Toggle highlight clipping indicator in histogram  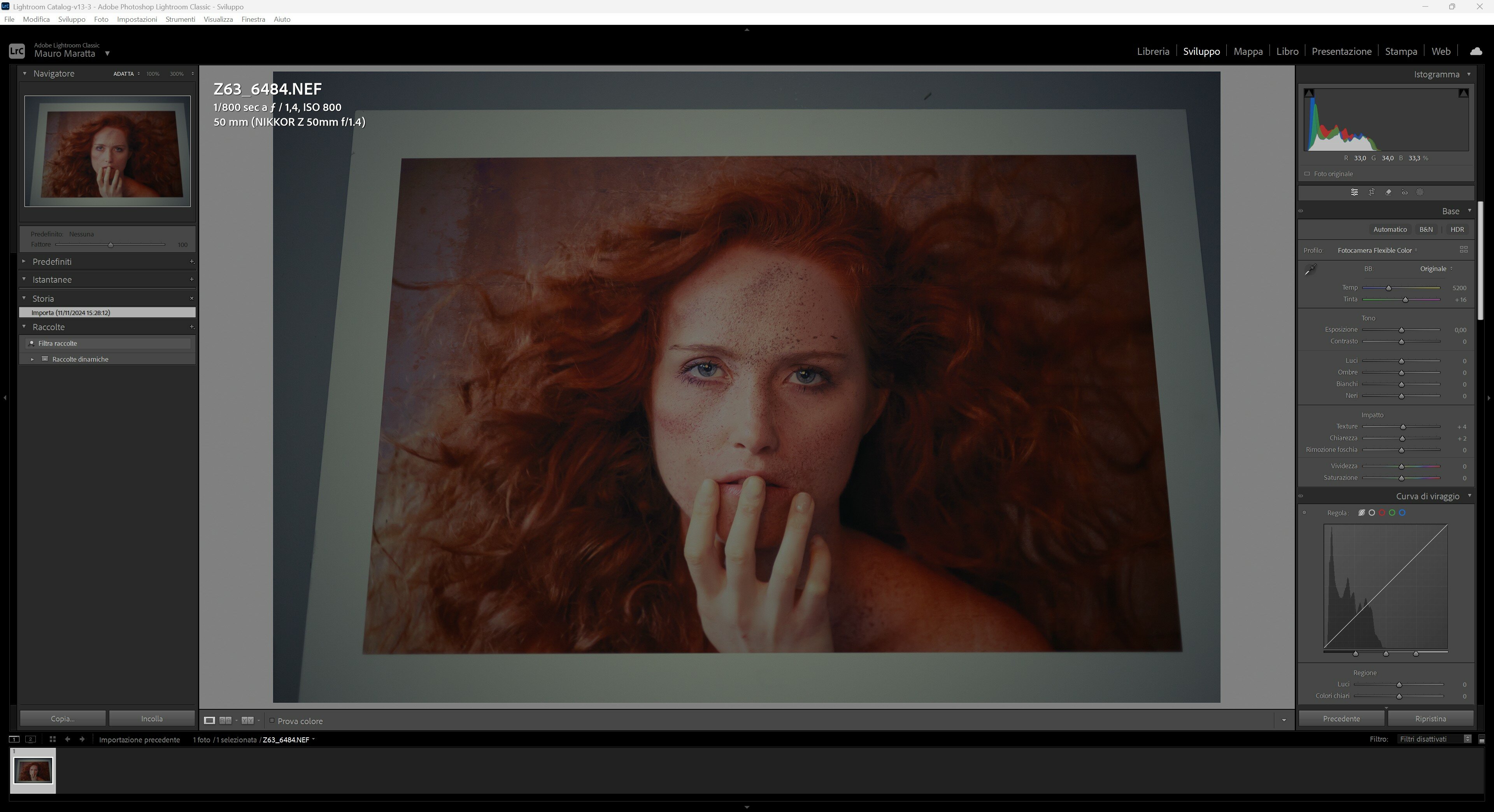point(1463,93)
